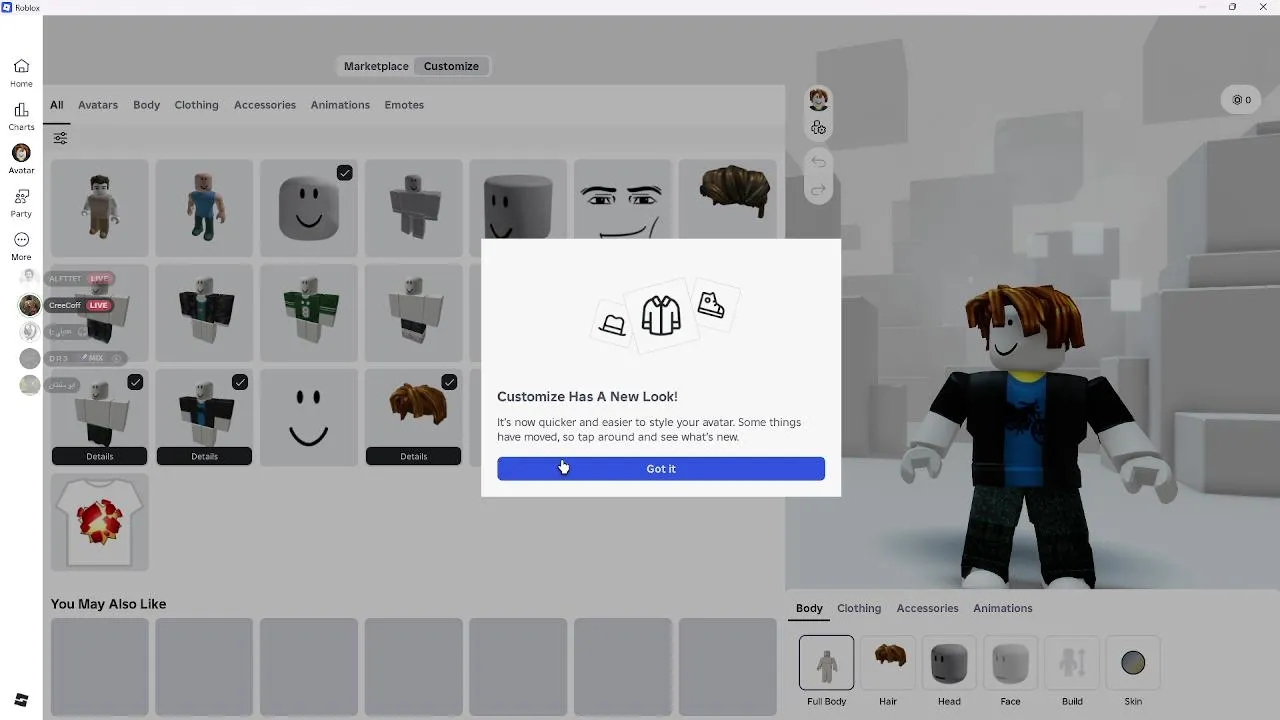Select the Build category icon
This screenshot has height=720, width=1280.
tap(1072, 670)
